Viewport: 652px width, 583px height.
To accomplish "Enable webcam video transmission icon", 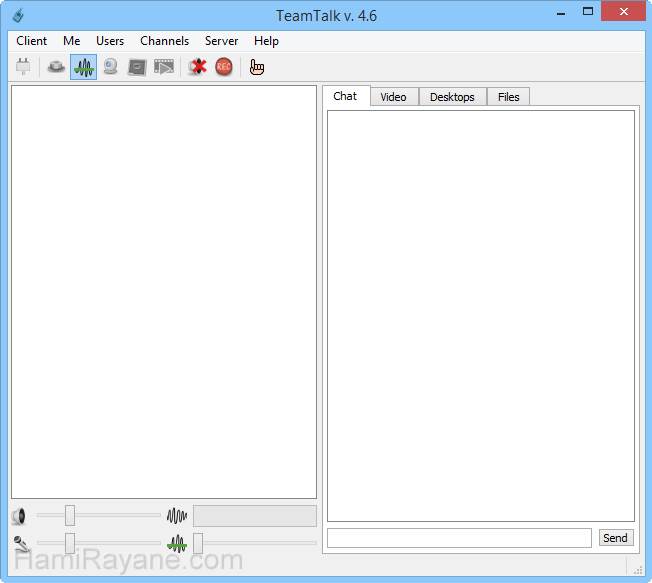I will [110, 67].
